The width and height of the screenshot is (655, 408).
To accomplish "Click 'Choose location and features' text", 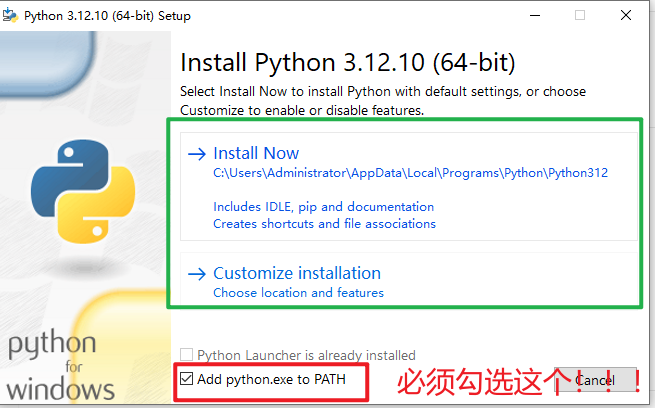I will click(x=298, y=293).
